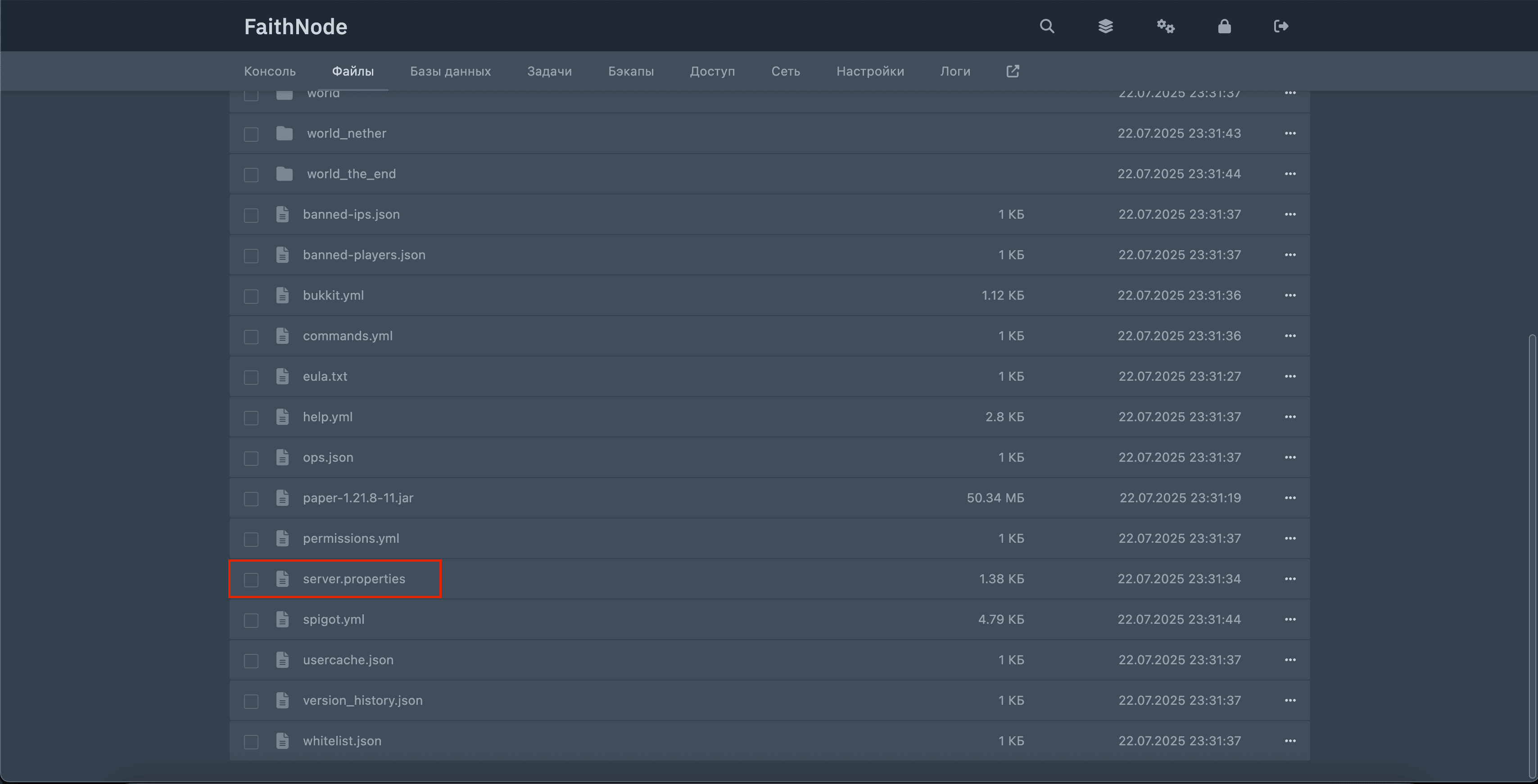This screenshot has height=784, width=1538.
Task: Open the ellipsis menu for world_the_end
Action: (1289, 174)
